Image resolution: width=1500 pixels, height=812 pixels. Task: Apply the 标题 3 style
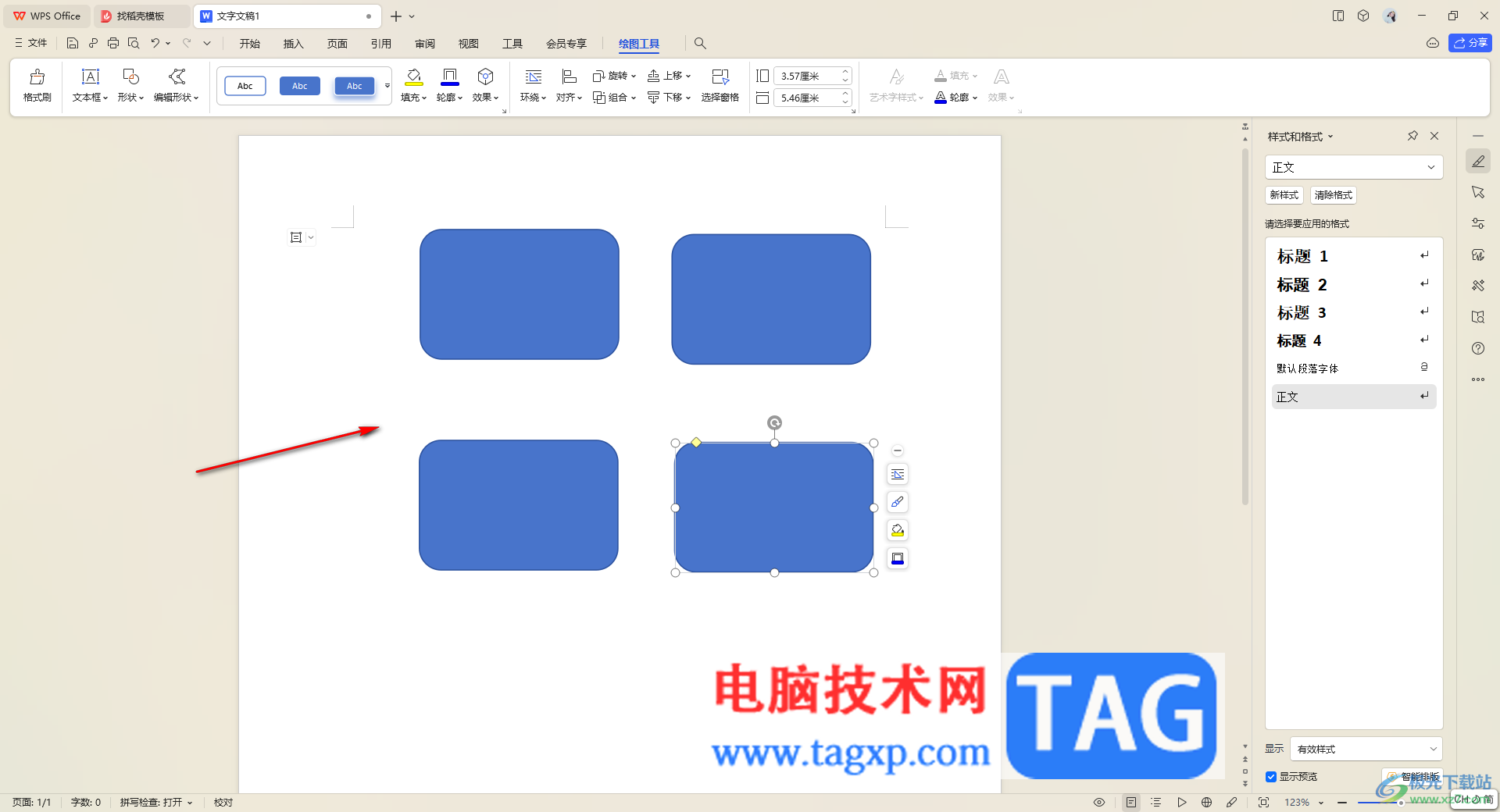coord(1353,312)
